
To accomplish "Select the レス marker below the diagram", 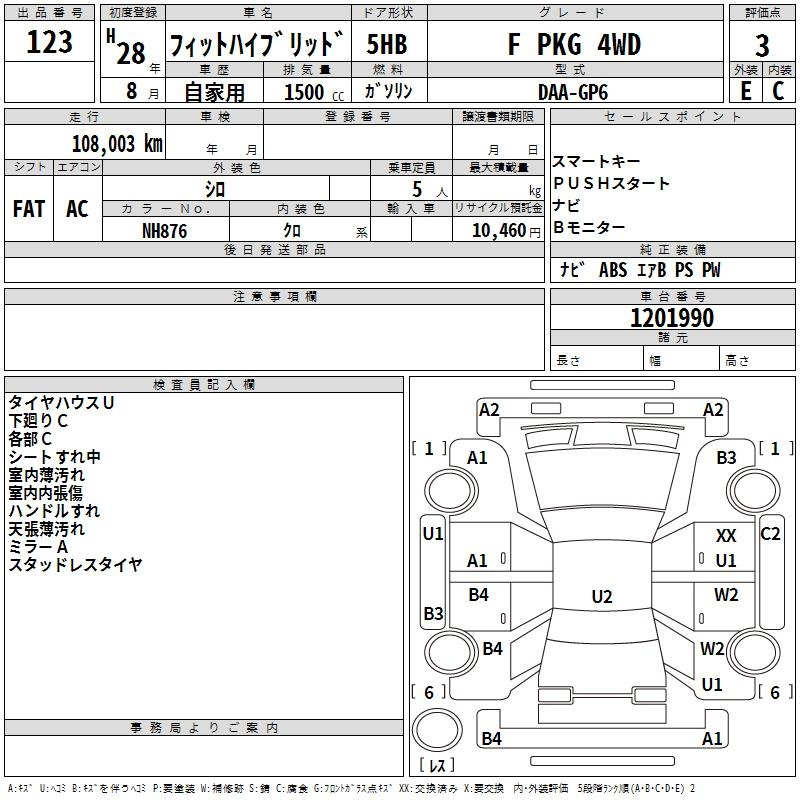I will pos(436,766).
